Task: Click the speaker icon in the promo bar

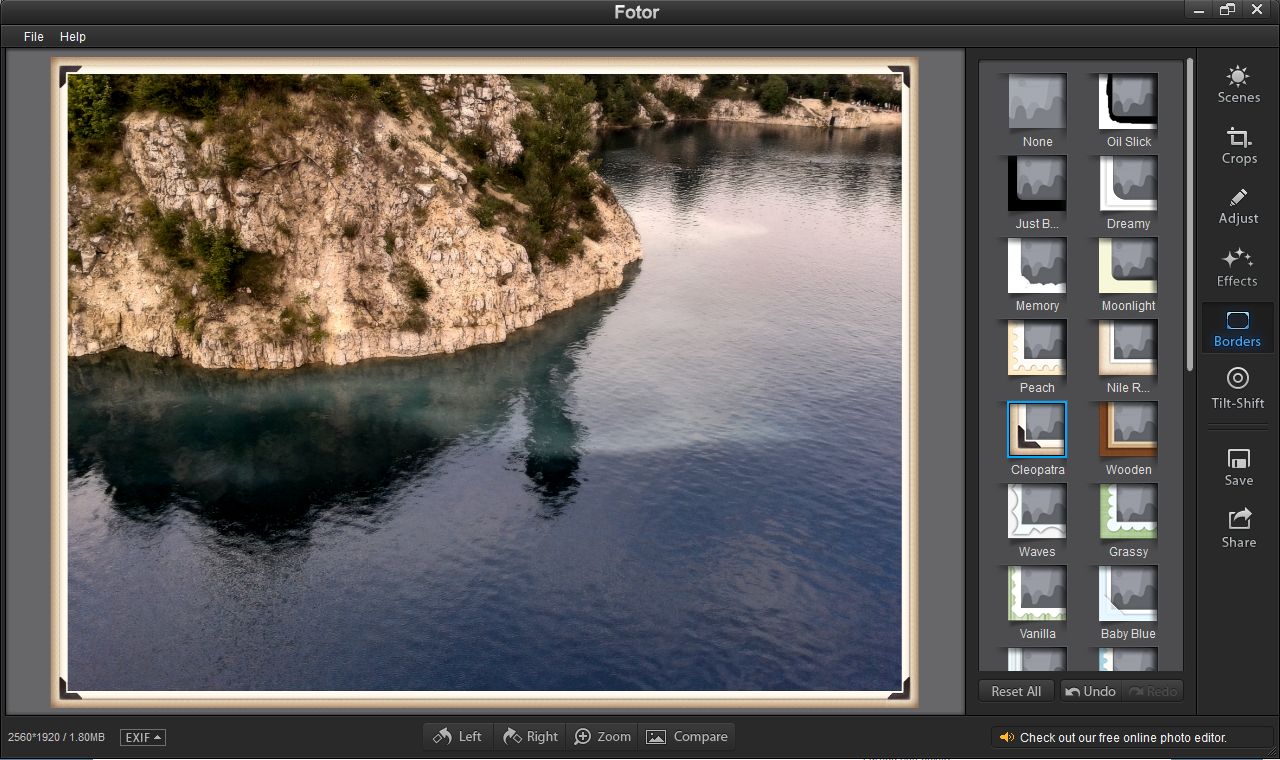Action: 1006,738
